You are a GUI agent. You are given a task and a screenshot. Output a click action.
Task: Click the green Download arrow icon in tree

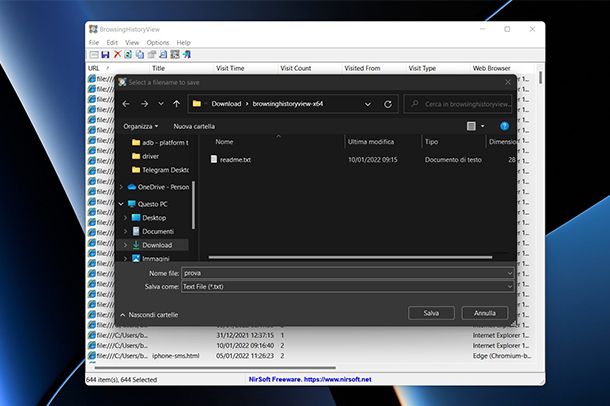point(136,245)
